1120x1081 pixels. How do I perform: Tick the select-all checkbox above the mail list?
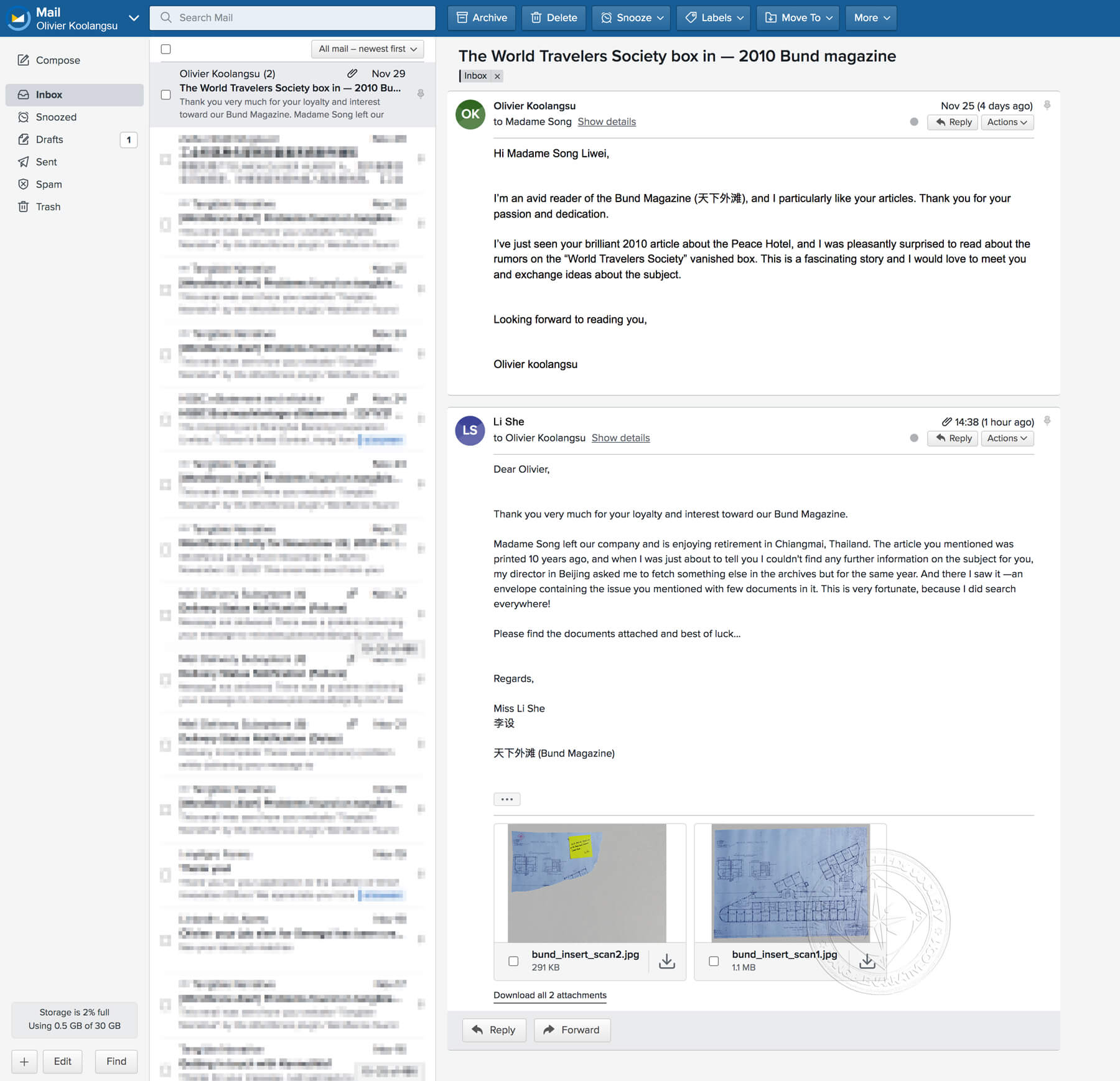coord(166,49)
